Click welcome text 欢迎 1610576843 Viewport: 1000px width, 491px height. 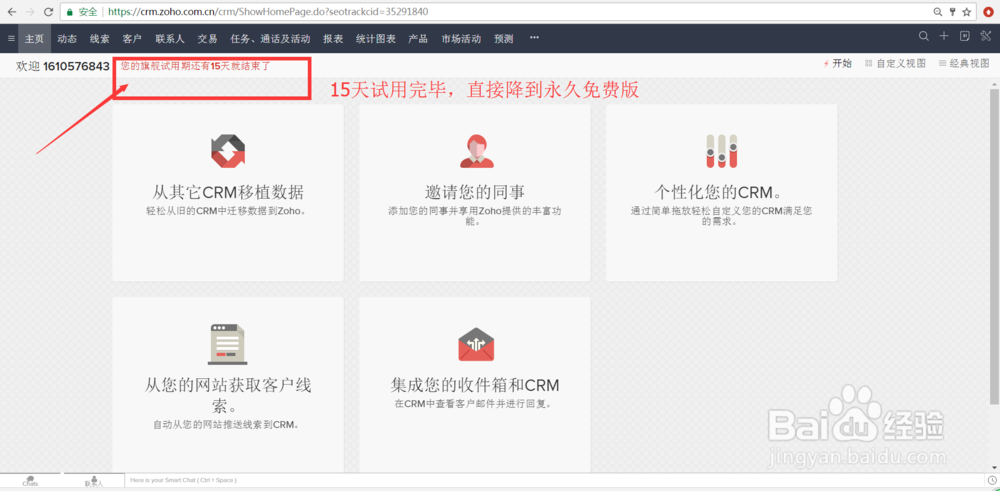(x=62, y=66)
